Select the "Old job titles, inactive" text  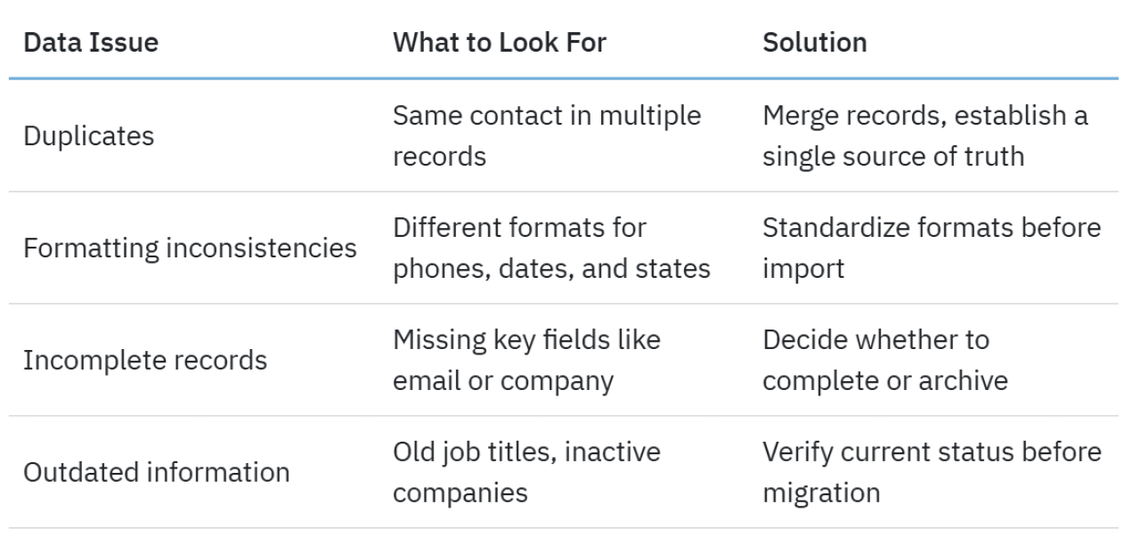coord(526,451)
